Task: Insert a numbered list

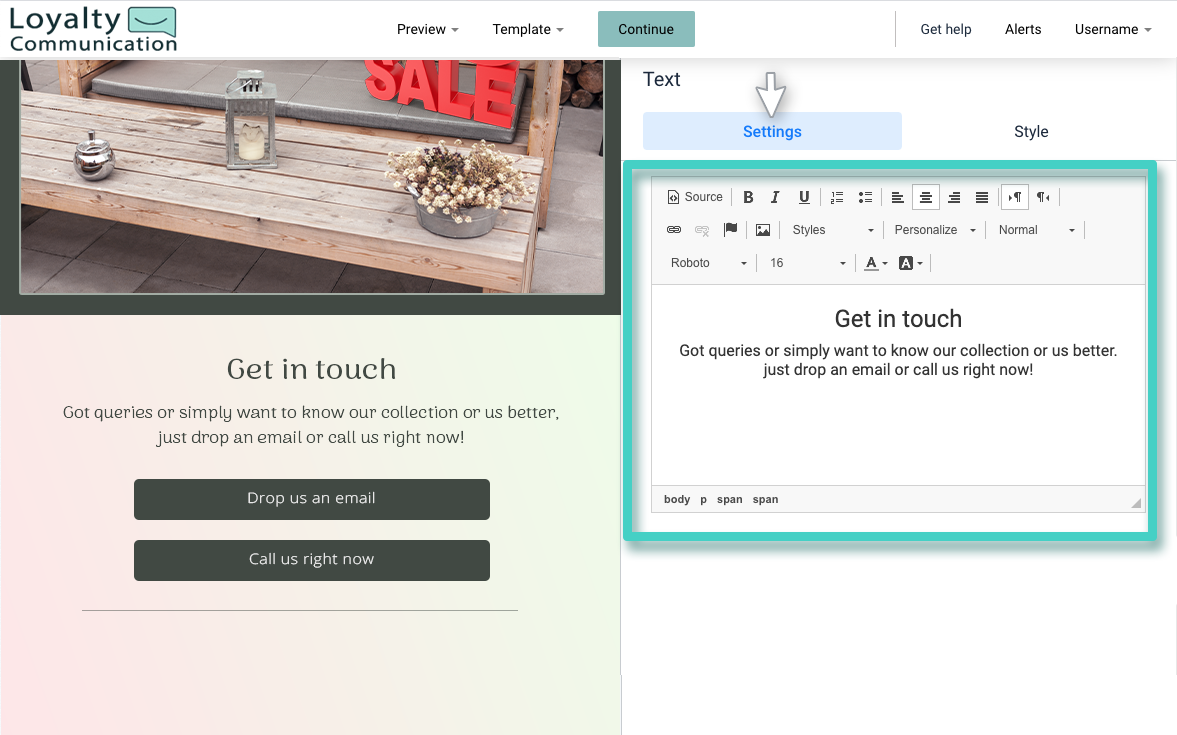Action: (837, 197)
